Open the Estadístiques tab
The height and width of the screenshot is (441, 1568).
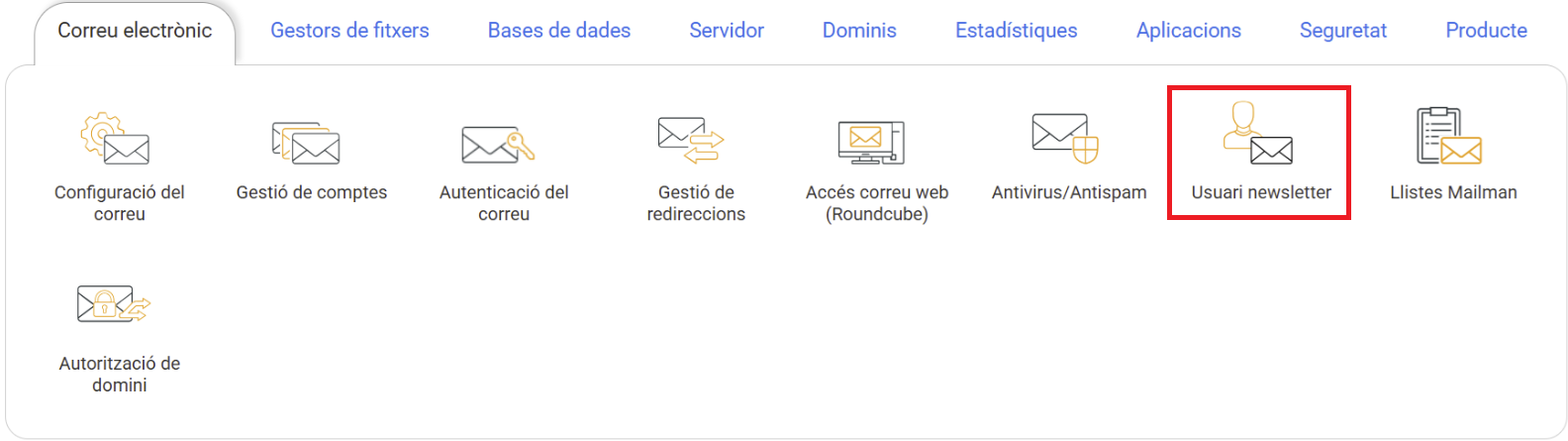(1017, 31)
